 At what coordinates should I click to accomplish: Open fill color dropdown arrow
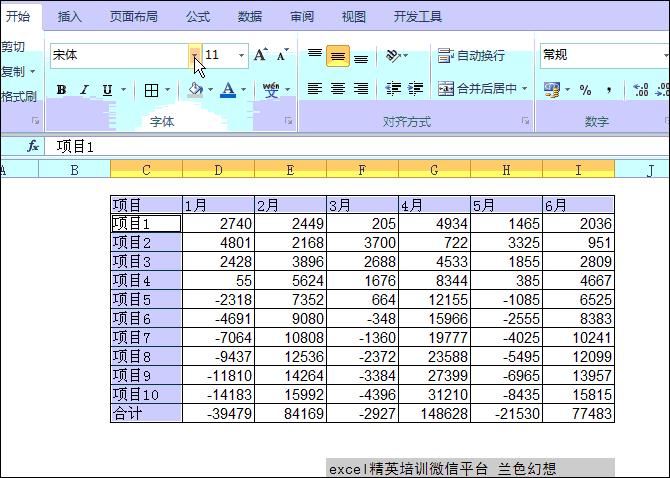coord(210,90)
